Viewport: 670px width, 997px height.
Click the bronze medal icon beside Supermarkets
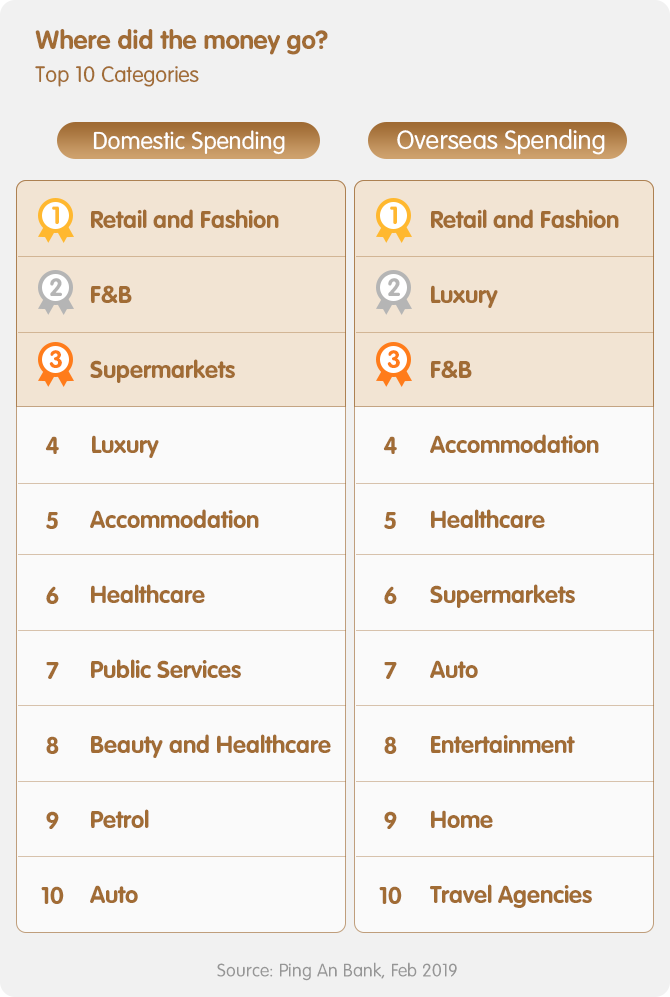click(56, 365)
